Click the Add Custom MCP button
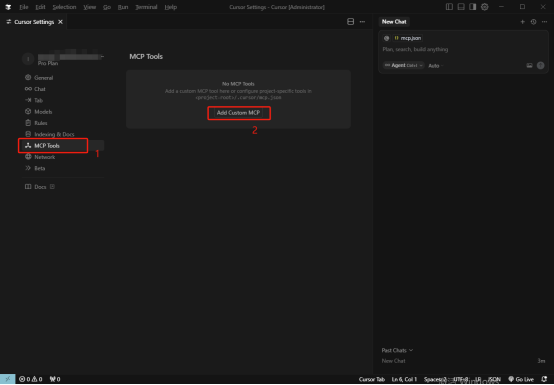 (x=238, y=113)
